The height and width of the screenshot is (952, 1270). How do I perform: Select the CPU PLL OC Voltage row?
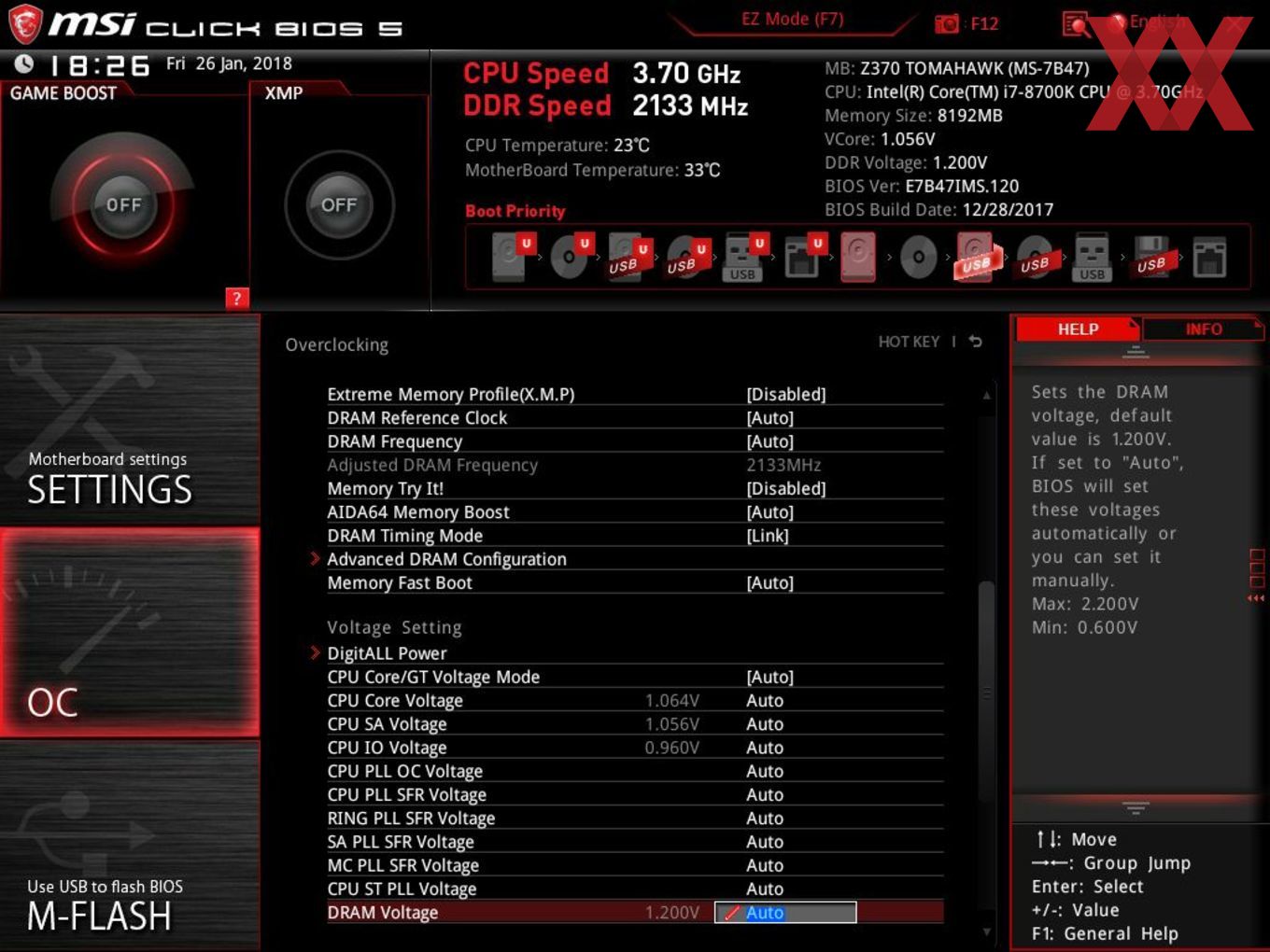point(635,771)
